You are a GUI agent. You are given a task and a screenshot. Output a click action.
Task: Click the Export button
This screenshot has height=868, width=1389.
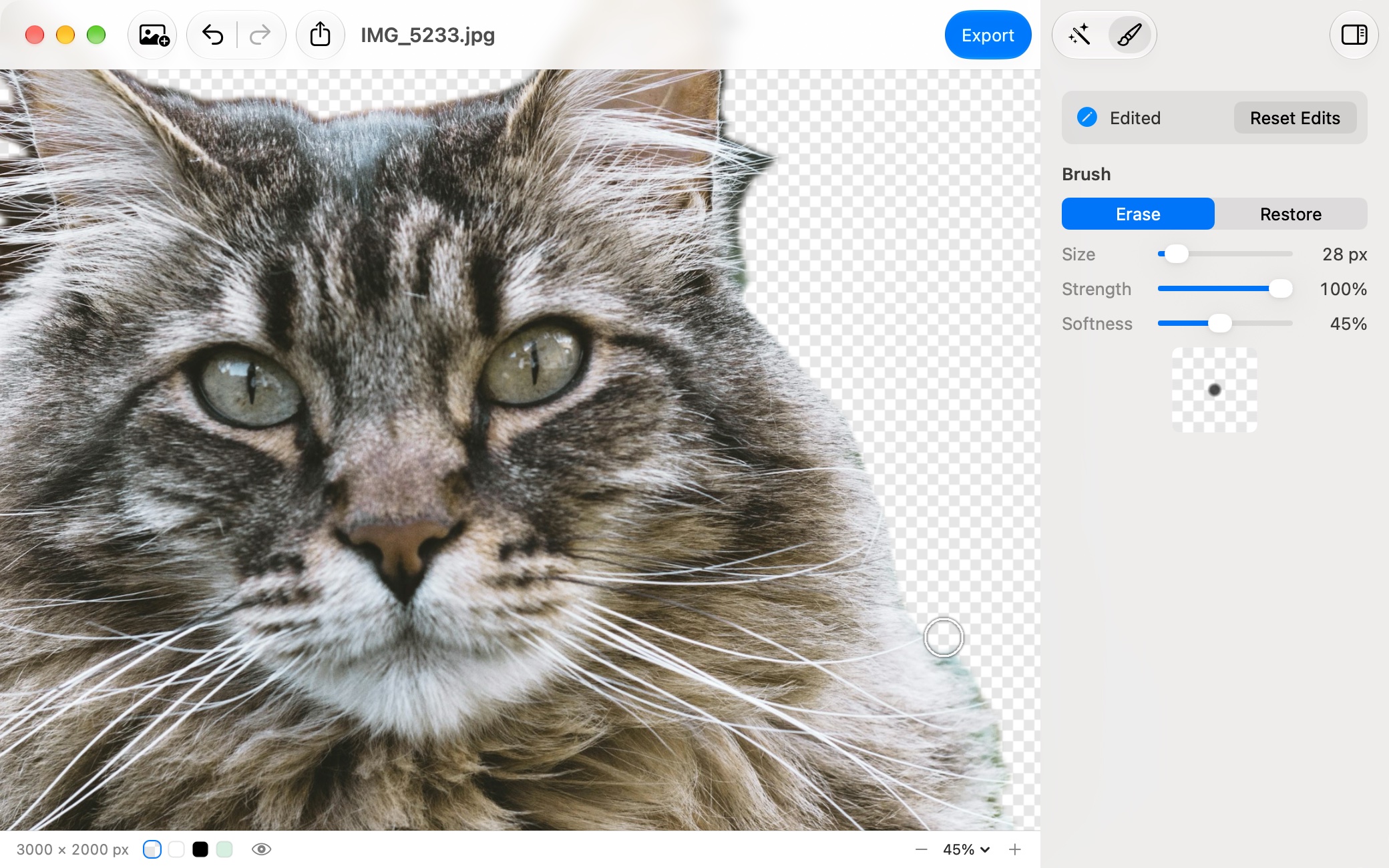coord(988,35)
